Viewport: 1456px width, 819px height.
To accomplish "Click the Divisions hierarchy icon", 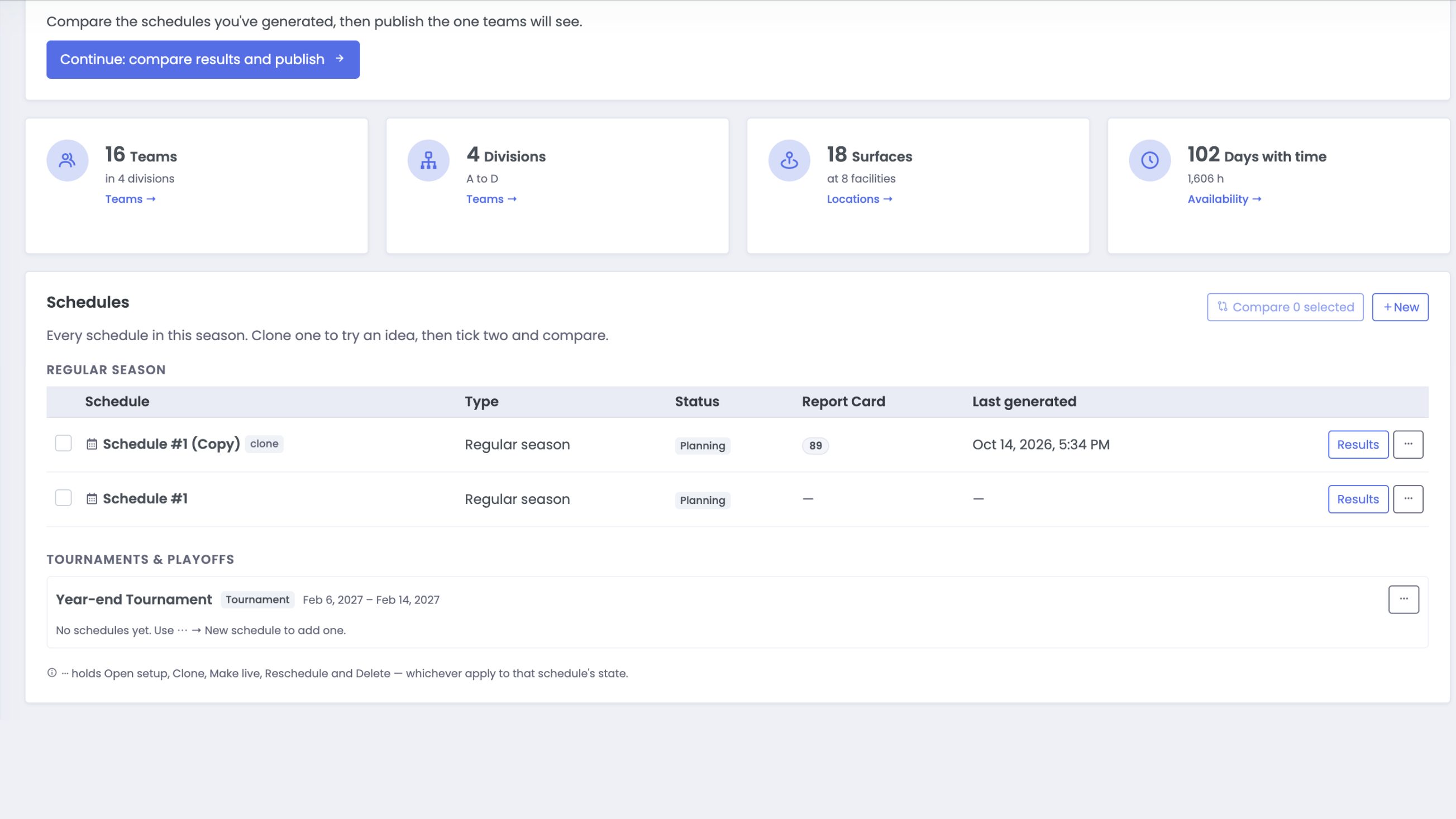I will (x=428, y=160).
